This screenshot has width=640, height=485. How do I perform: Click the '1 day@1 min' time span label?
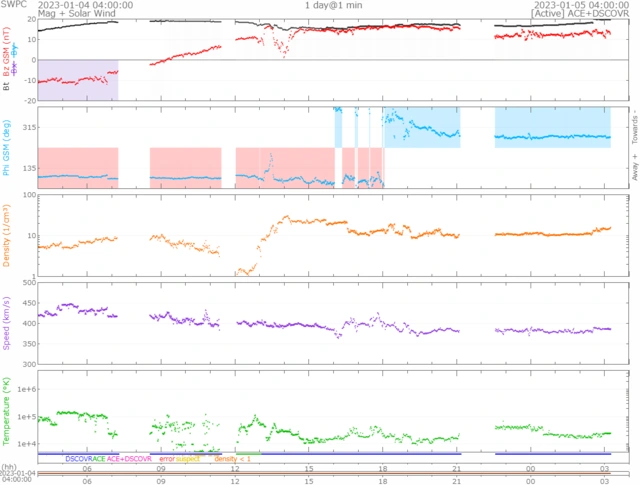pos(333,5)
